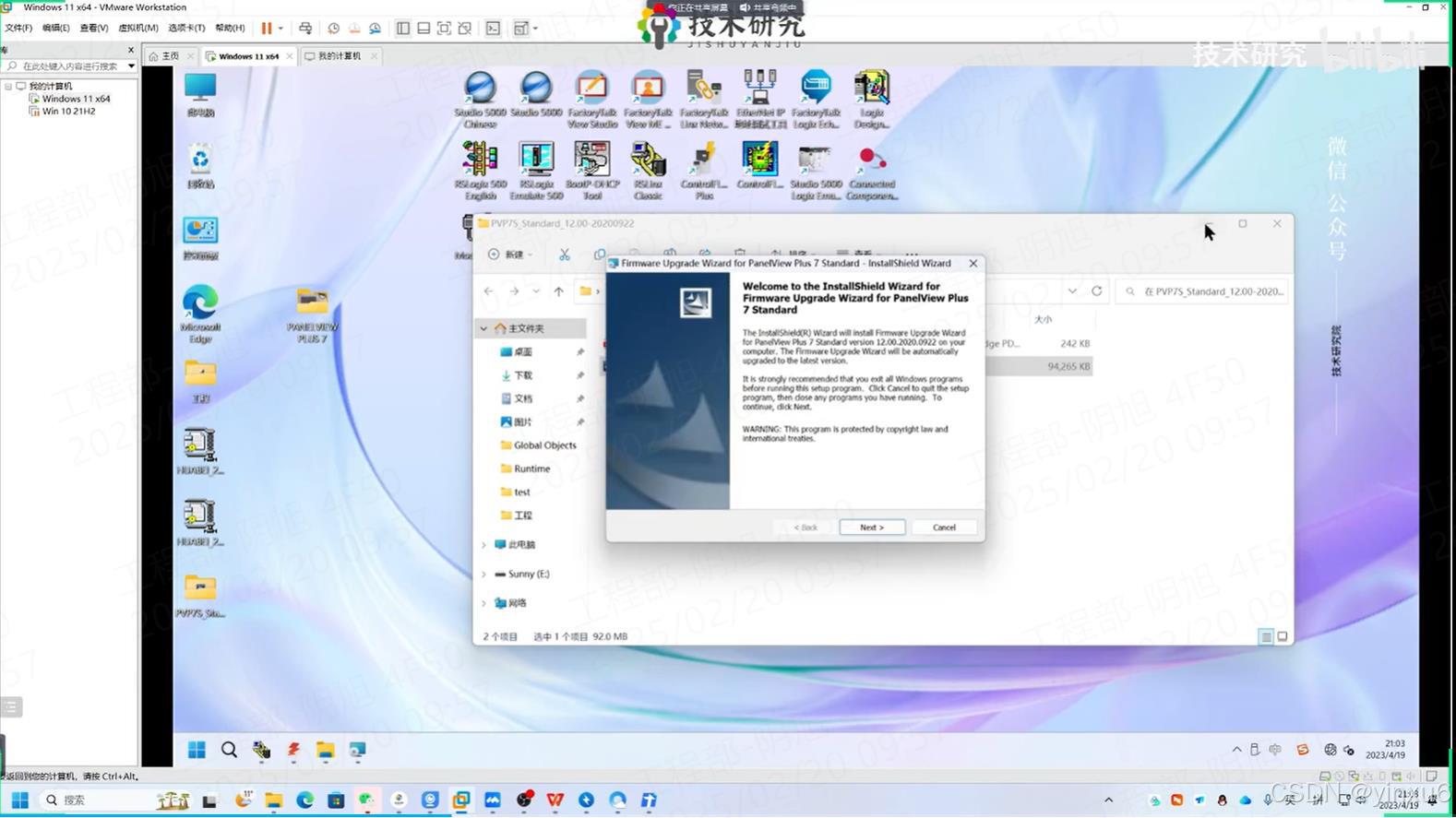The height and width of the screenshot is (818, 1456).
Task: Open FactoryTalk Logix Echo desktop shortcut
Action: 816,99
